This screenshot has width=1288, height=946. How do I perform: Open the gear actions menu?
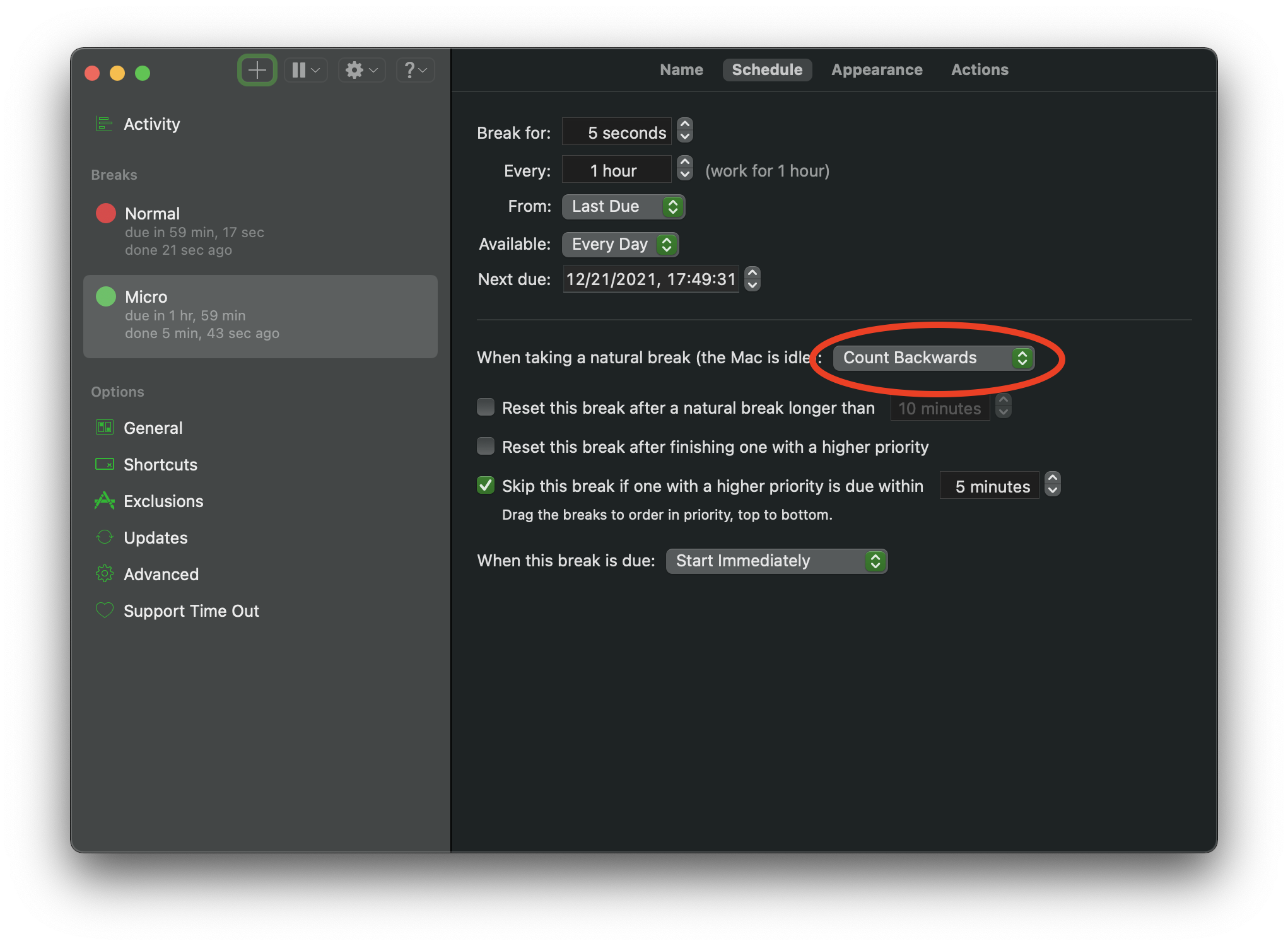(x=361, y=70)
